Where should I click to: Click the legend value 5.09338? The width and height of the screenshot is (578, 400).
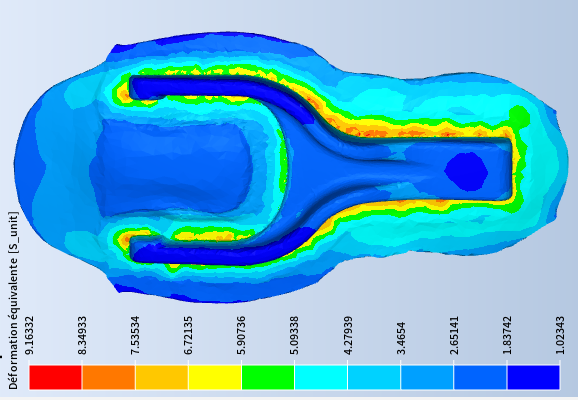tap(295, 335)
